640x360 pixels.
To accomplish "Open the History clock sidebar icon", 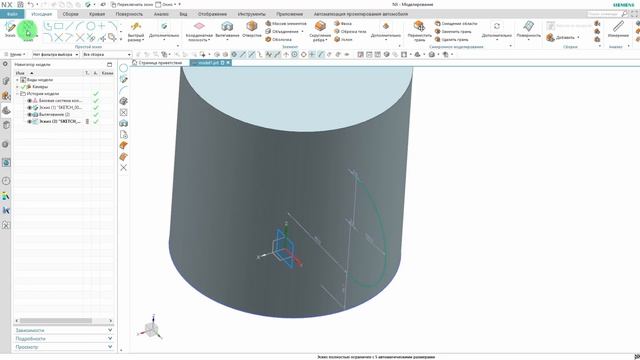I will point(6,181).
